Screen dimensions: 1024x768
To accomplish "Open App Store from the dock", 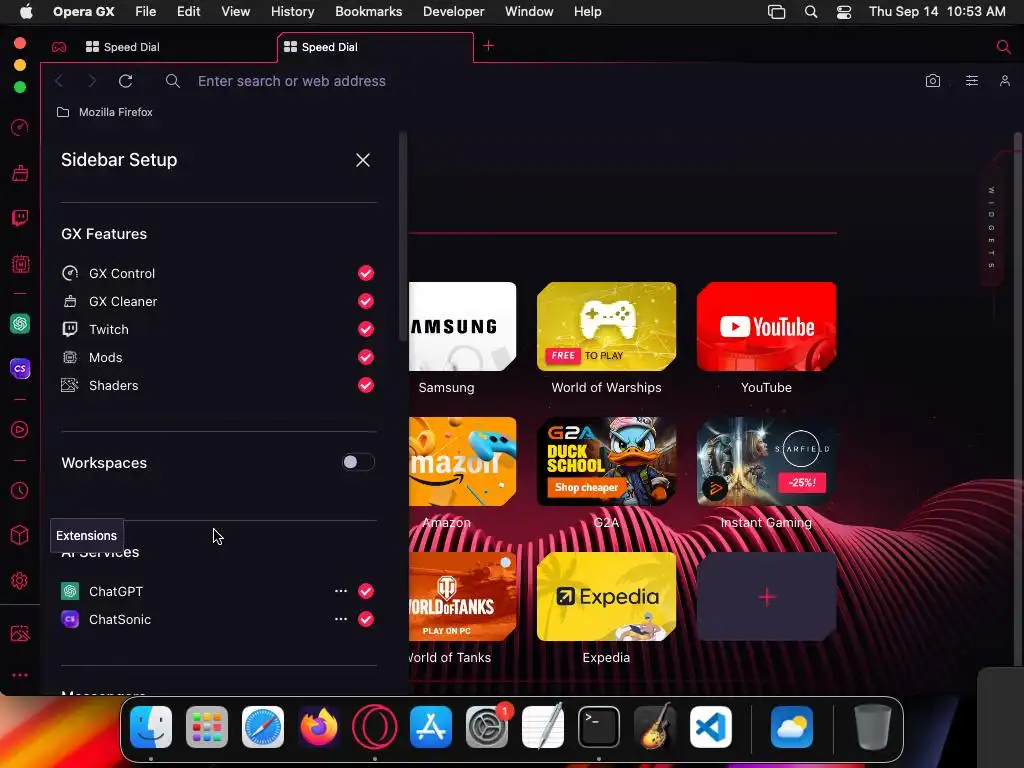I will click(x=431, y=727).
